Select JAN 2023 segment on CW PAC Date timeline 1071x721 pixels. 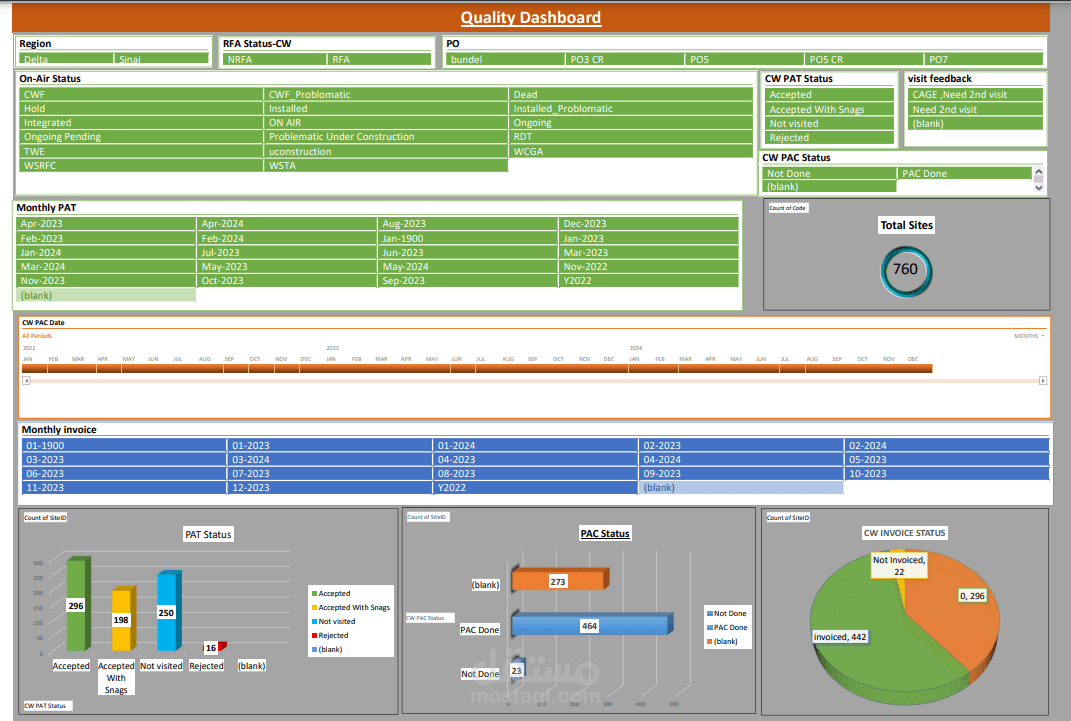point(337,369)
